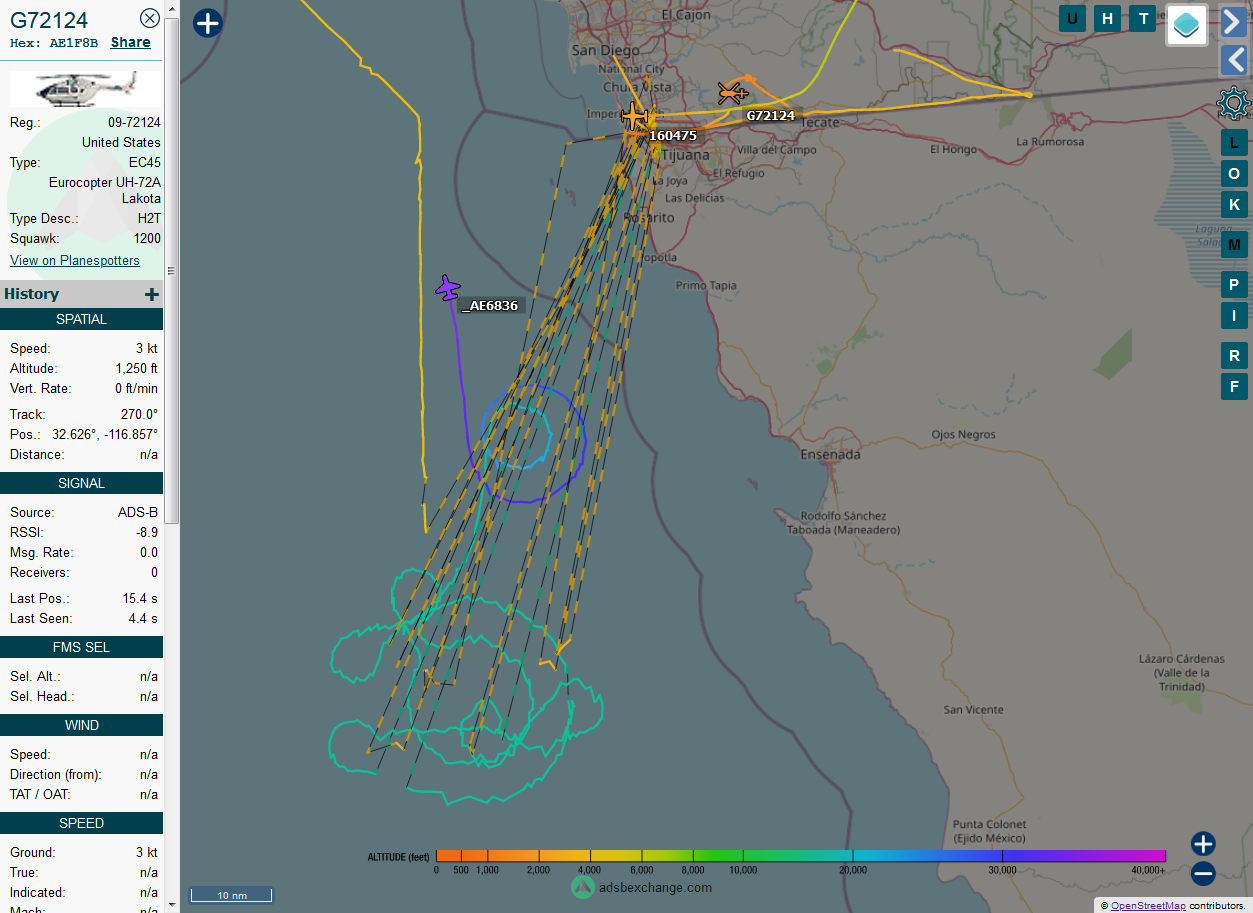Click the SIGNAL section header
1253x913 pixels.
[81, 483]
